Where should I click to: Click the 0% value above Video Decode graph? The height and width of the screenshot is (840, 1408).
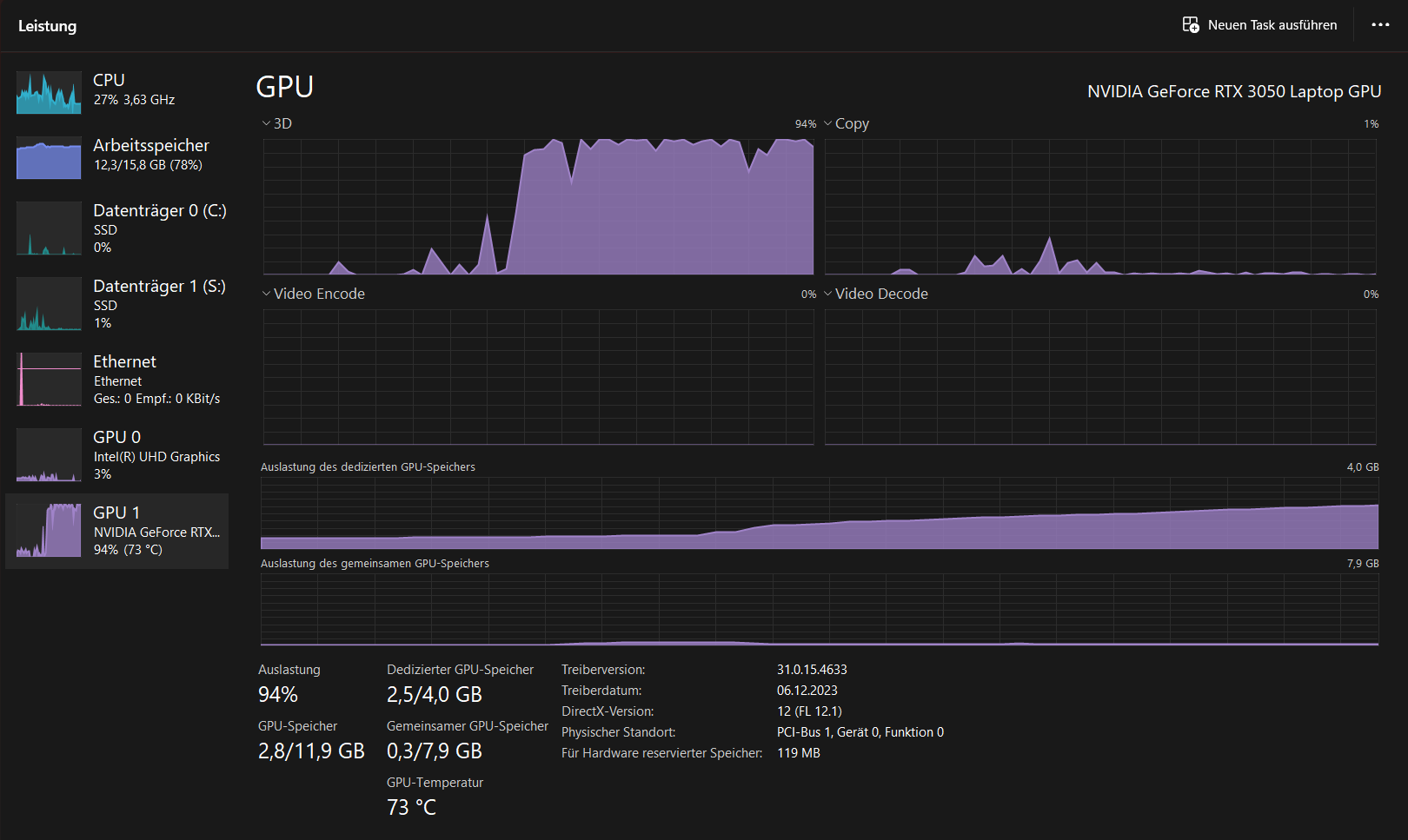click(1371, 294)
